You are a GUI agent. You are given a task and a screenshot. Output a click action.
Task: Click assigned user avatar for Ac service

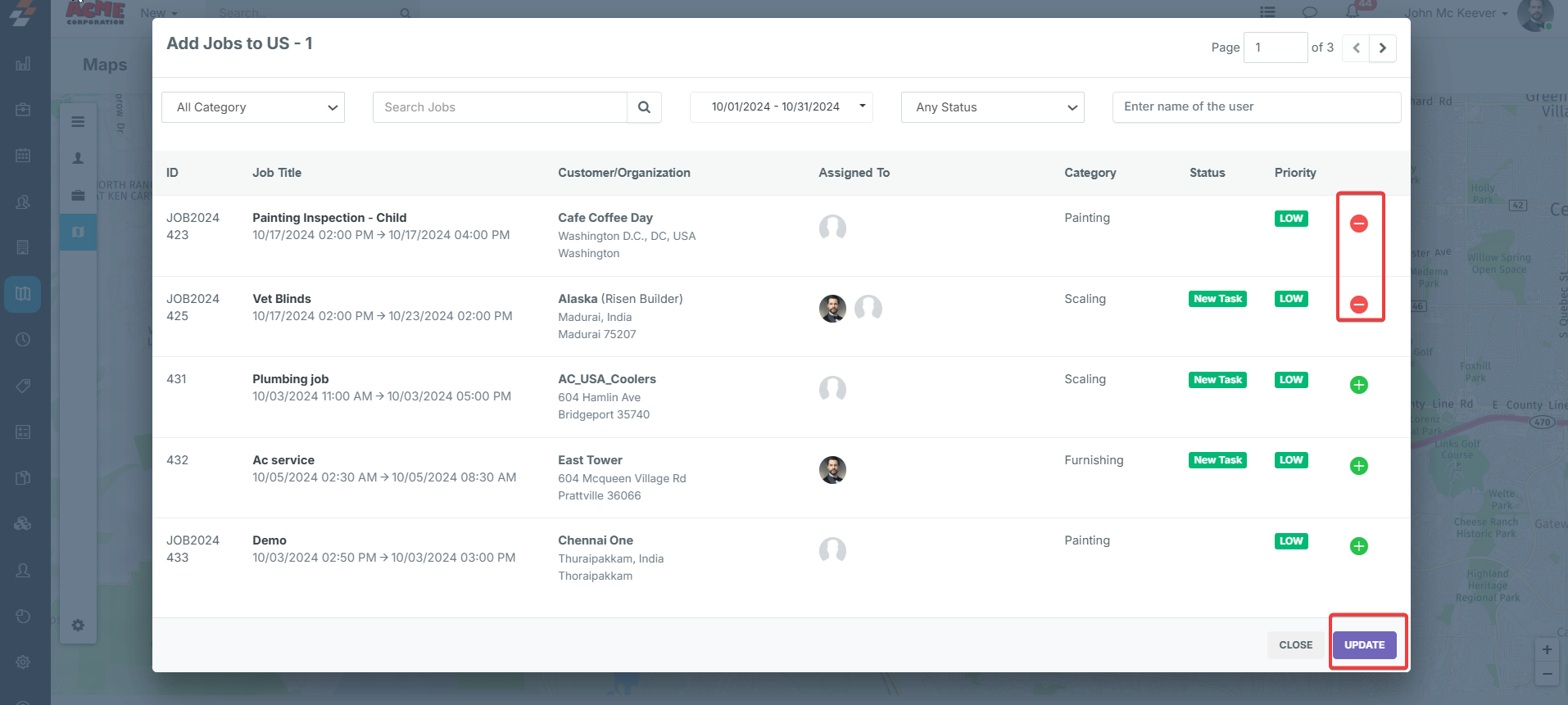coord(832,470)
